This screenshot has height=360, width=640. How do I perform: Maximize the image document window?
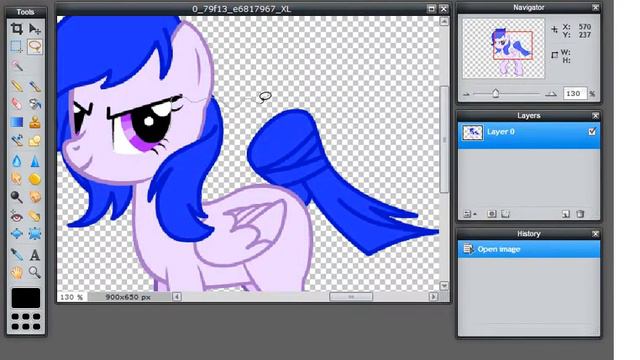431,9
